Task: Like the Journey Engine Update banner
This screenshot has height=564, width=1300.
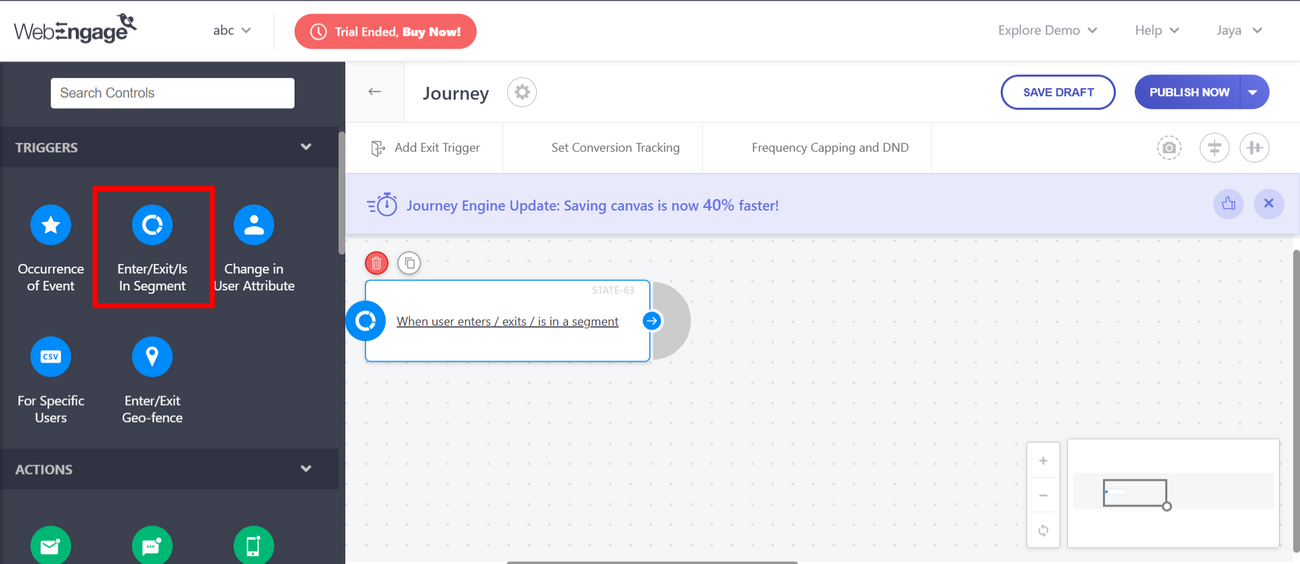Action: [x=1228, y=204]
